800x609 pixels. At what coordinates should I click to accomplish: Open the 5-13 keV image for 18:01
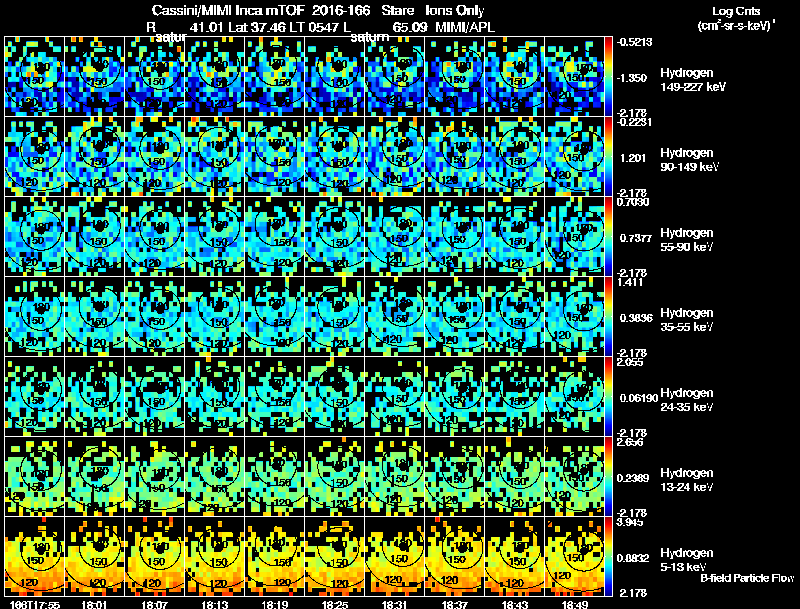95,557
